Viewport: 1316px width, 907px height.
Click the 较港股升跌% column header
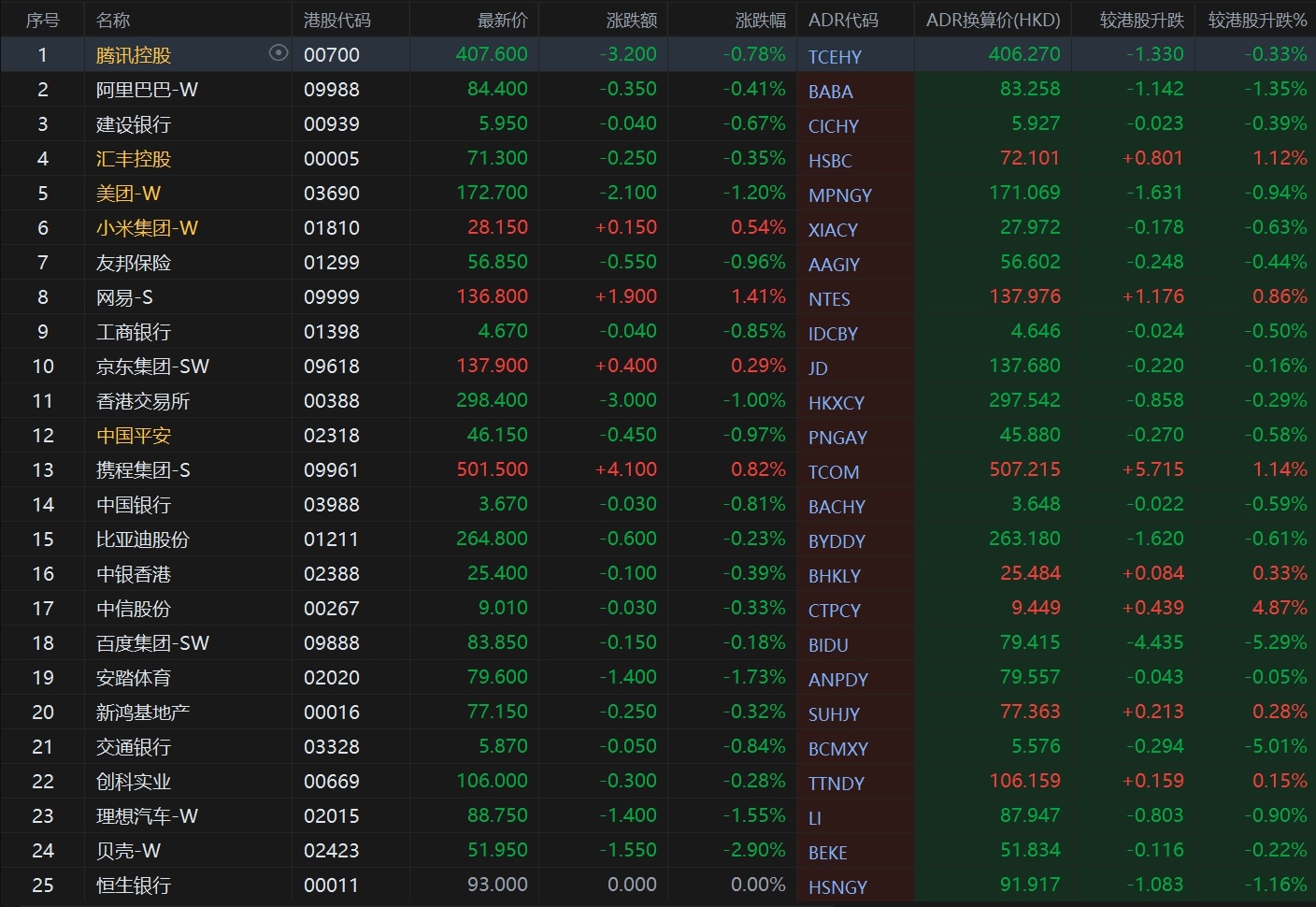(1256, 20)
